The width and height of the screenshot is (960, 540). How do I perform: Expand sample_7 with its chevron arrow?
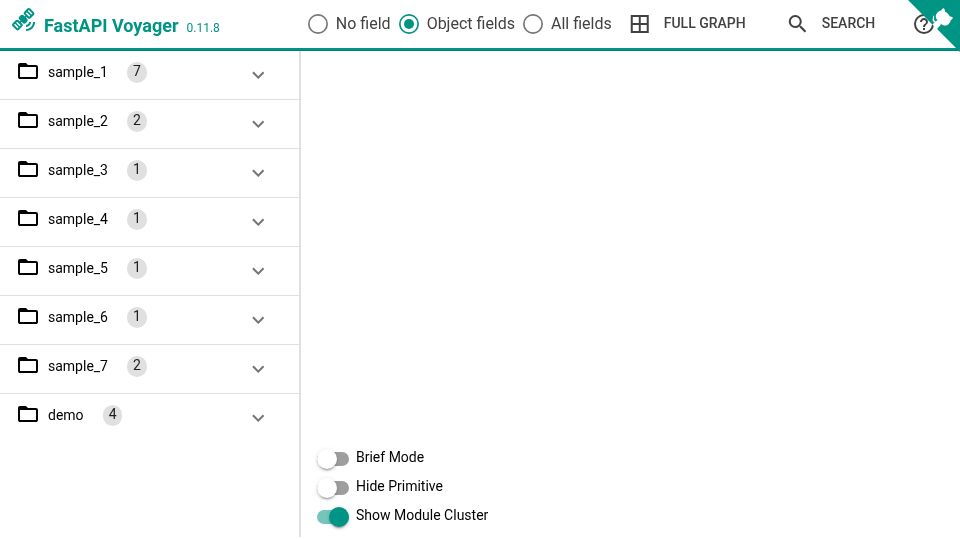tap(258, 369)
